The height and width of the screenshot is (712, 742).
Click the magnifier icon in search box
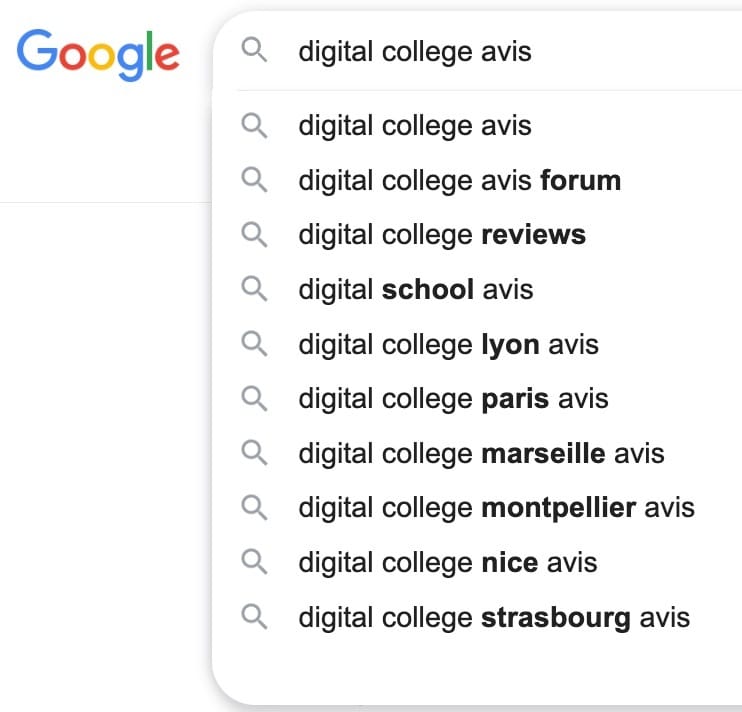[255, 51]
